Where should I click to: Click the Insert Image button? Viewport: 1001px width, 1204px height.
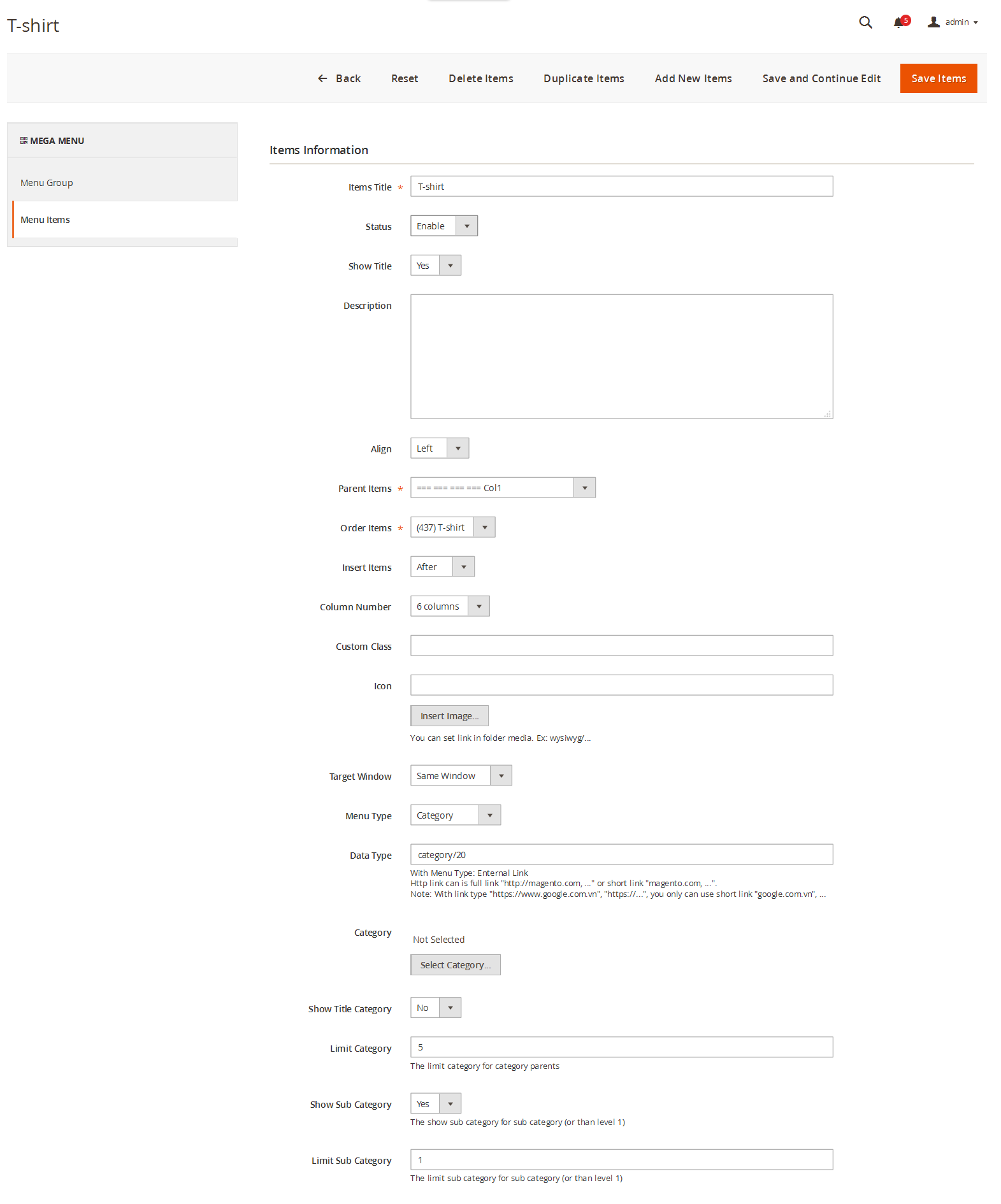(x=449, y=716)
